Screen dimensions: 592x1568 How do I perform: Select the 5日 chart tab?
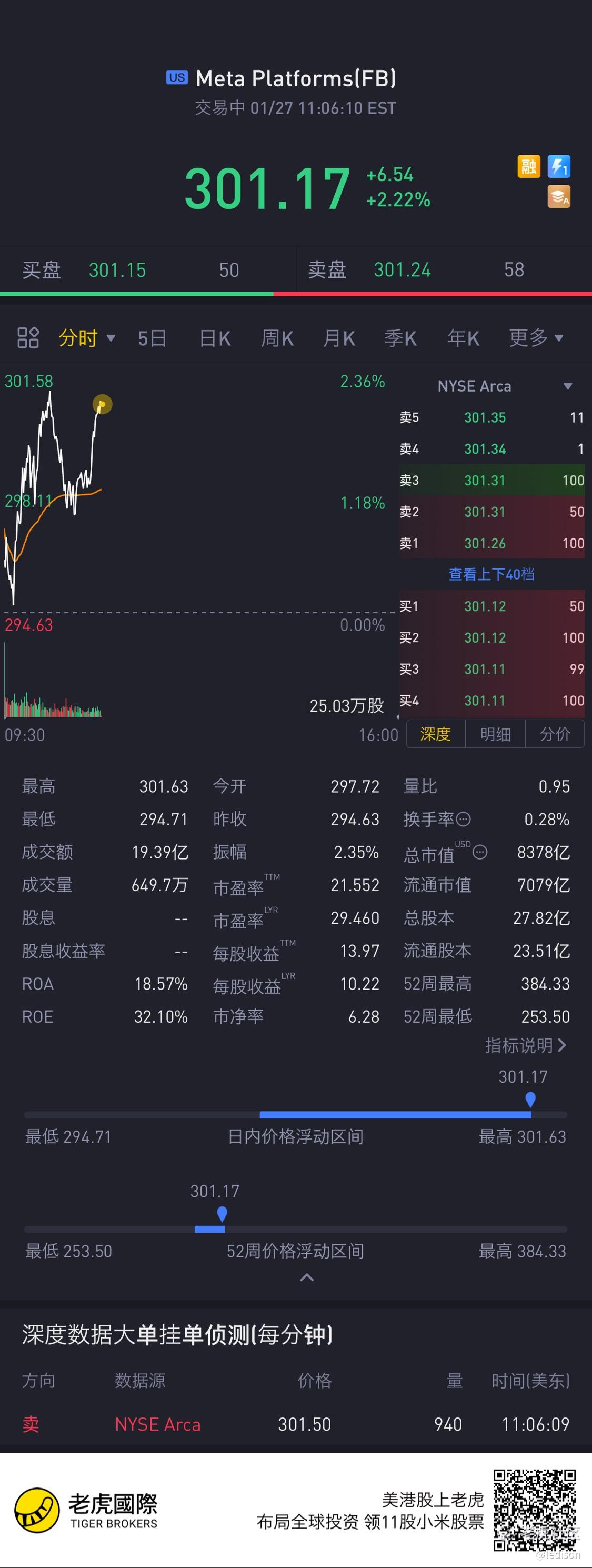(152, 338)
